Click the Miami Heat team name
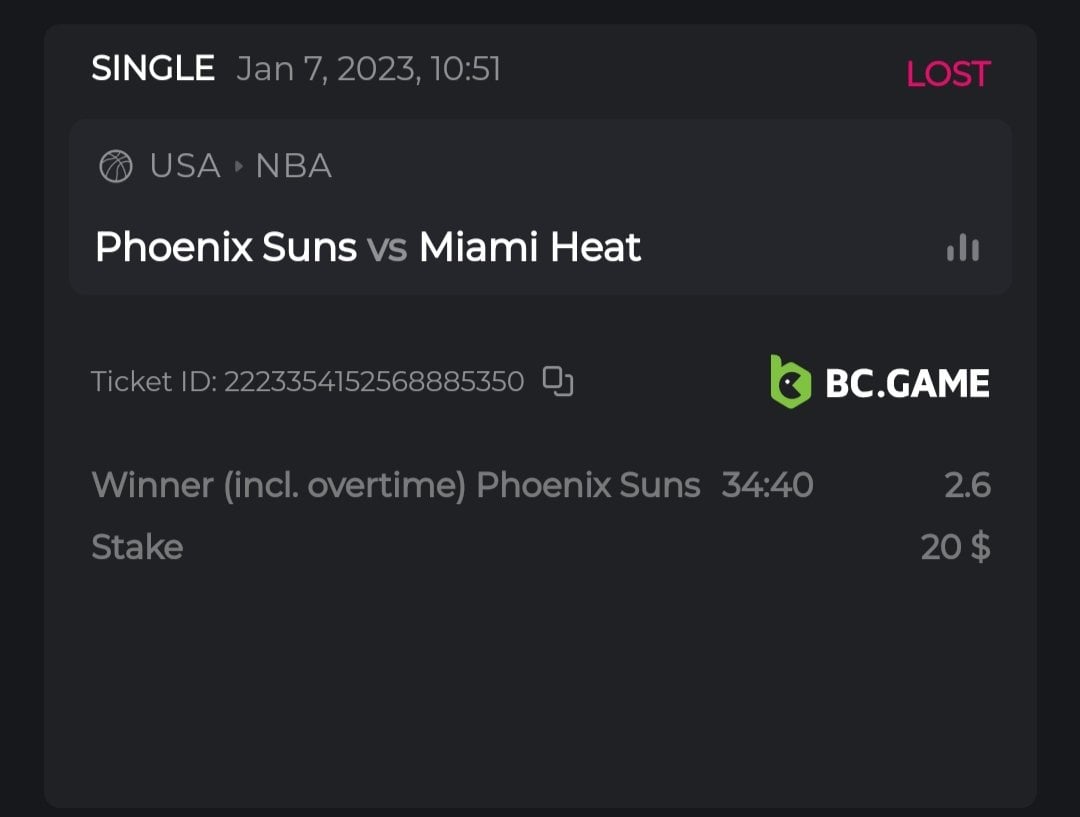 (529, 247)
